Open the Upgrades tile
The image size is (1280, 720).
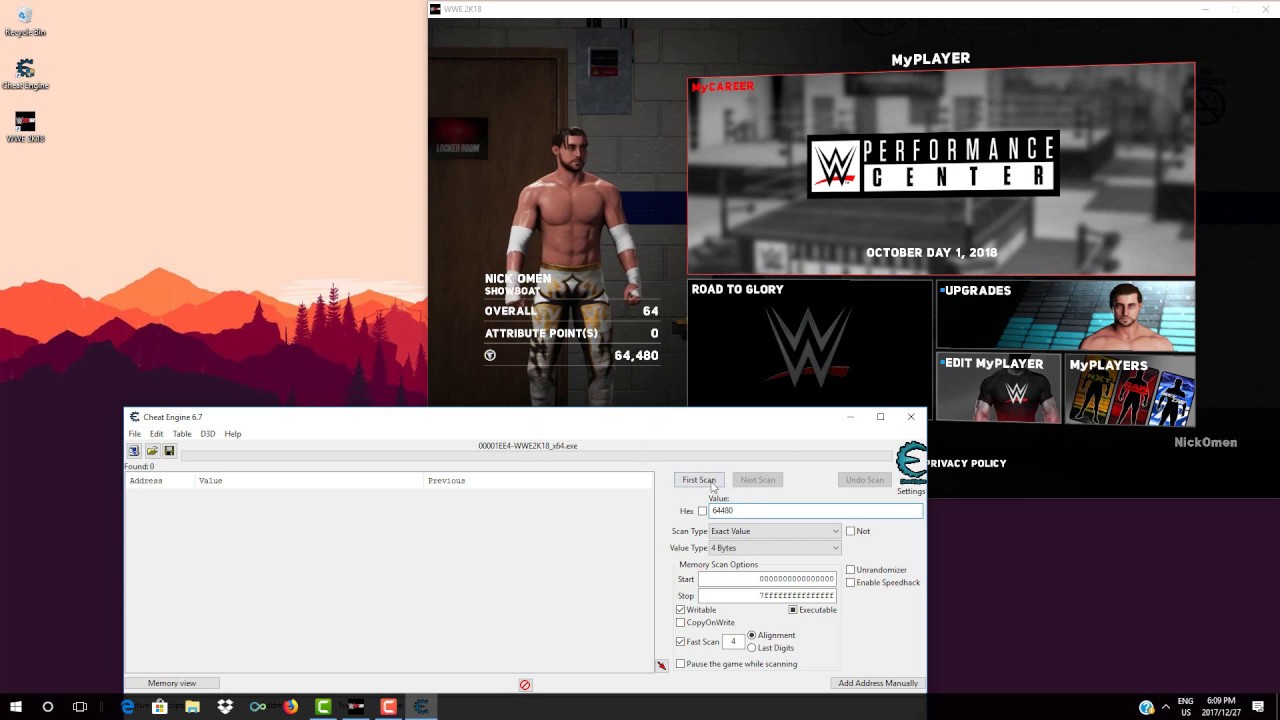[x=1065, y=316]
